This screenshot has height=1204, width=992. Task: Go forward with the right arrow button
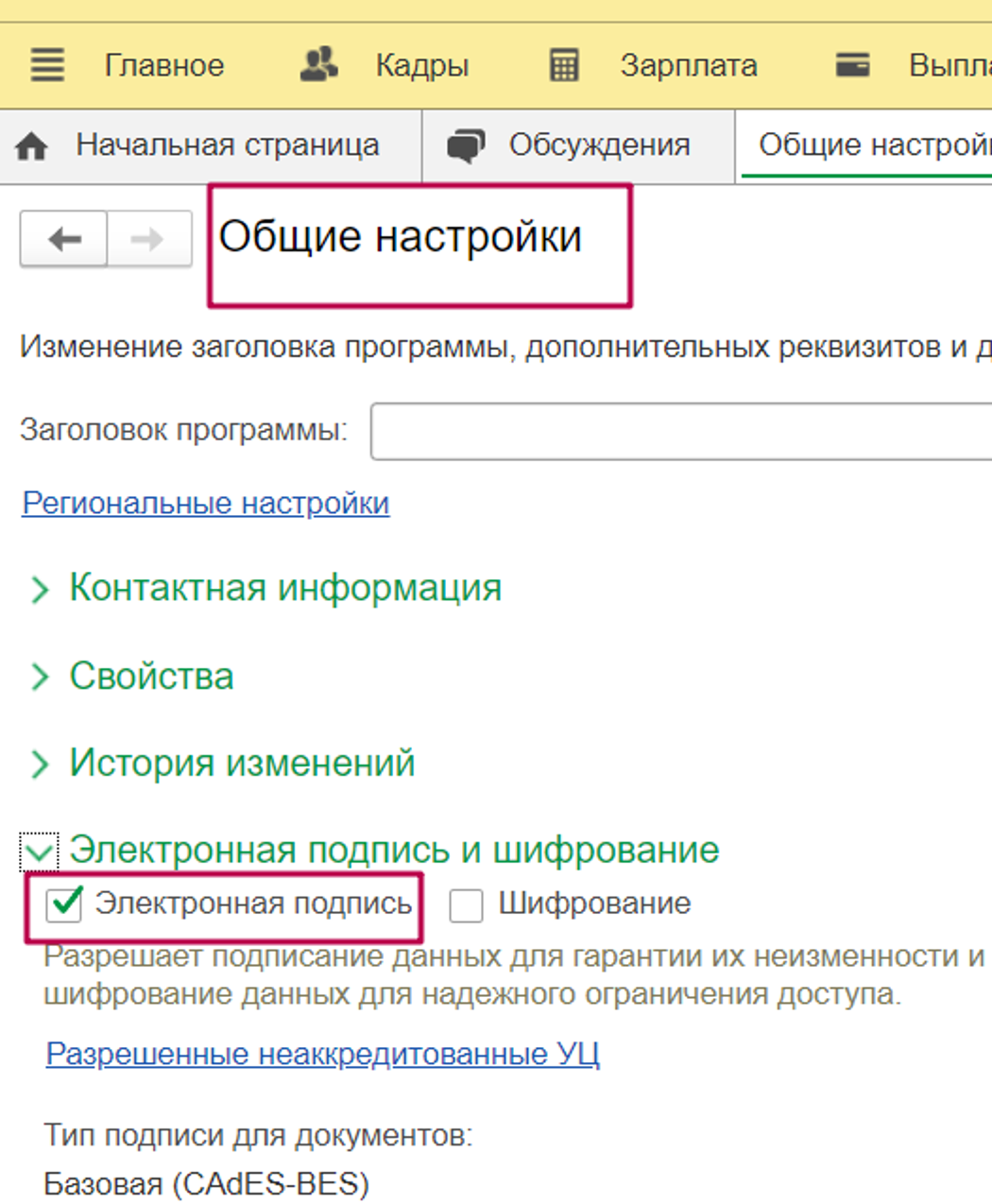[148, 240]
